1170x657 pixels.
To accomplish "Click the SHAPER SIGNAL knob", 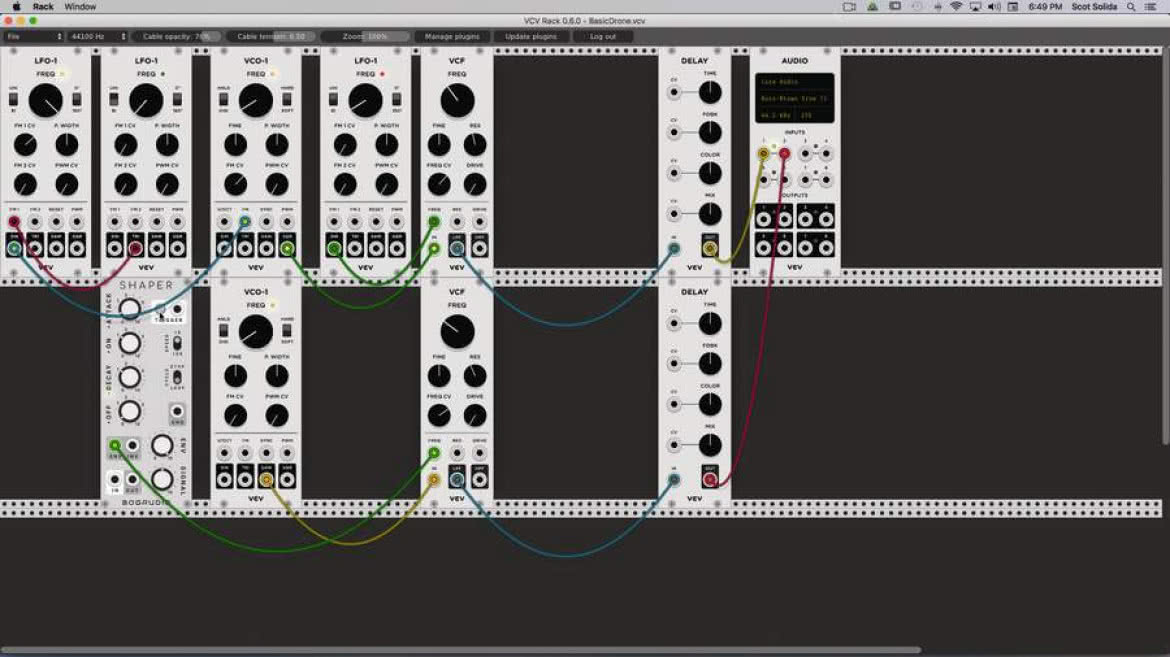I will point(162,479).
